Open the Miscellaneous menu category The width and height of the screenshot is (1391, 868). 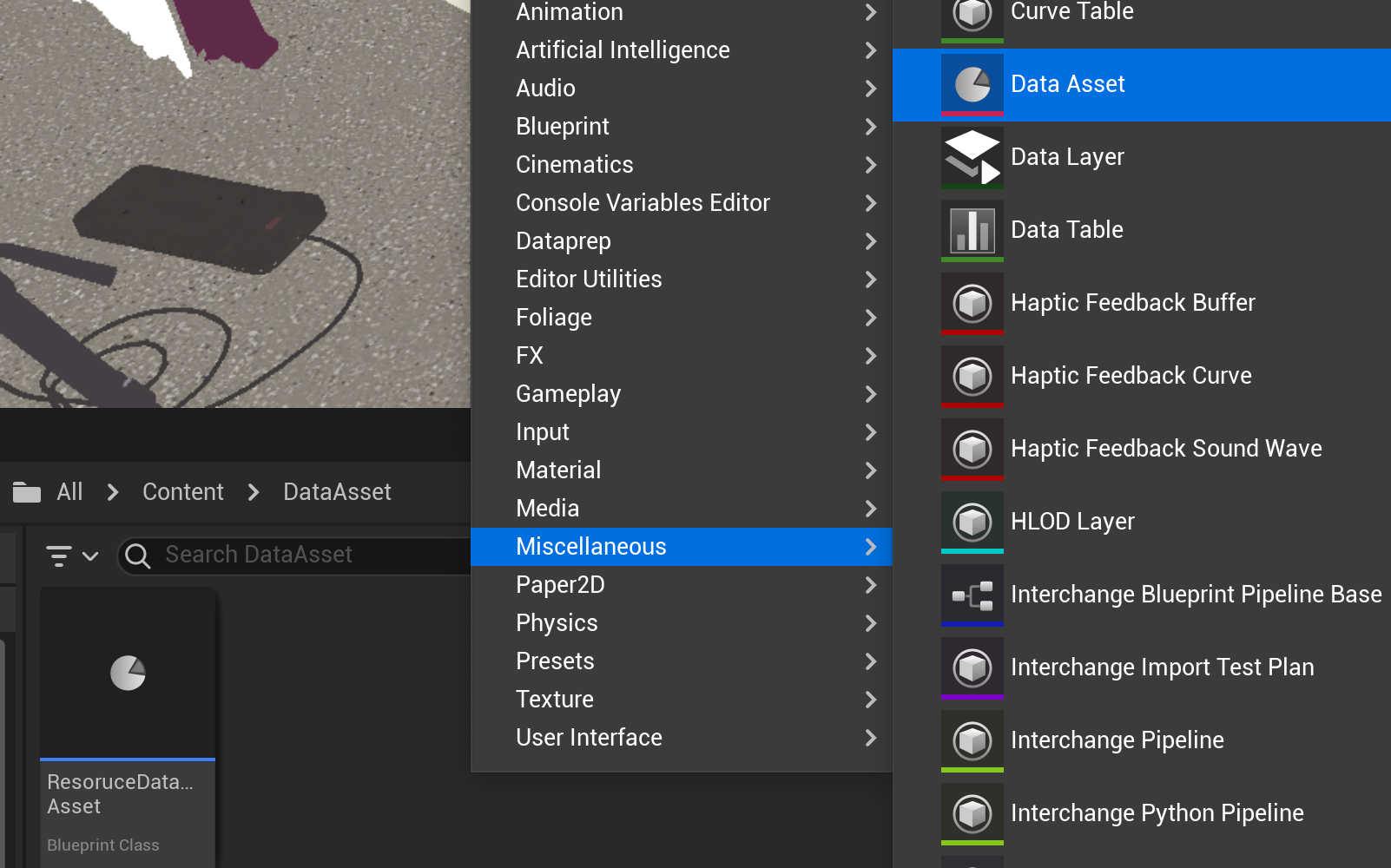(591, 547)
